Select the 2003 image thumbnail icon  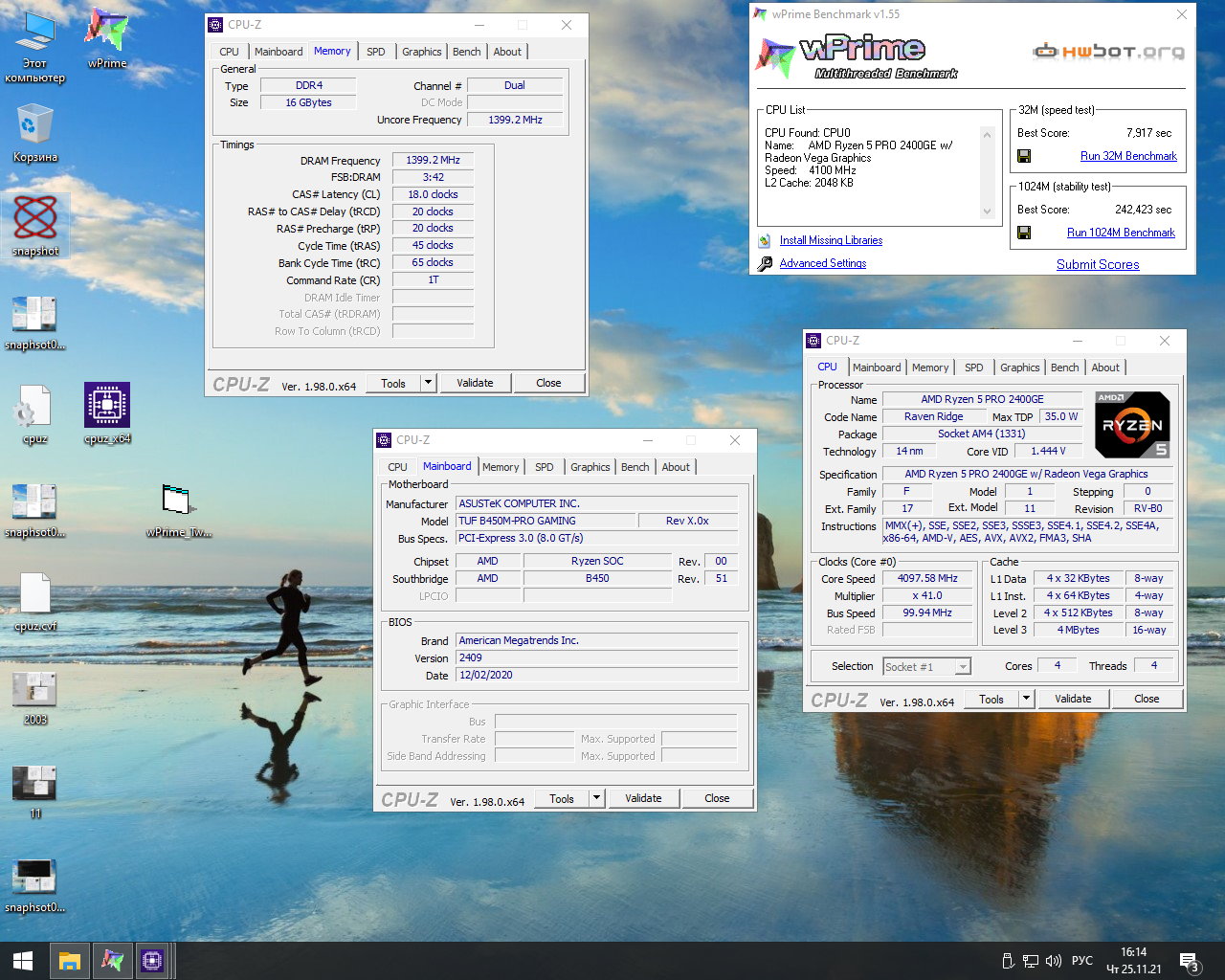[35, 697]
